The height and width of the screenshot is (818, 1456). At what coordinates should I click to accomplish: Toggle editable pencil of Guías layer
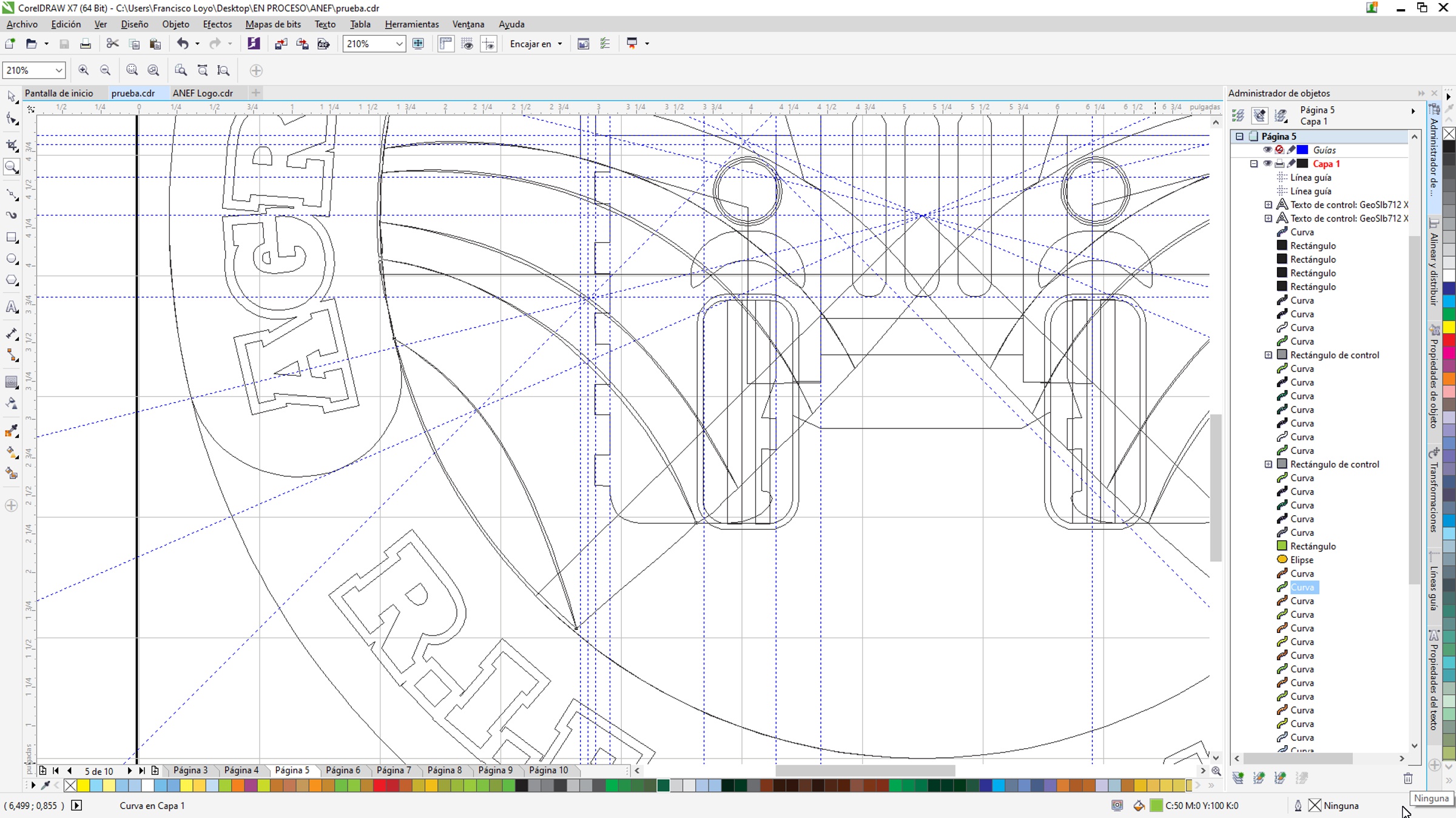pos(1291,150)
